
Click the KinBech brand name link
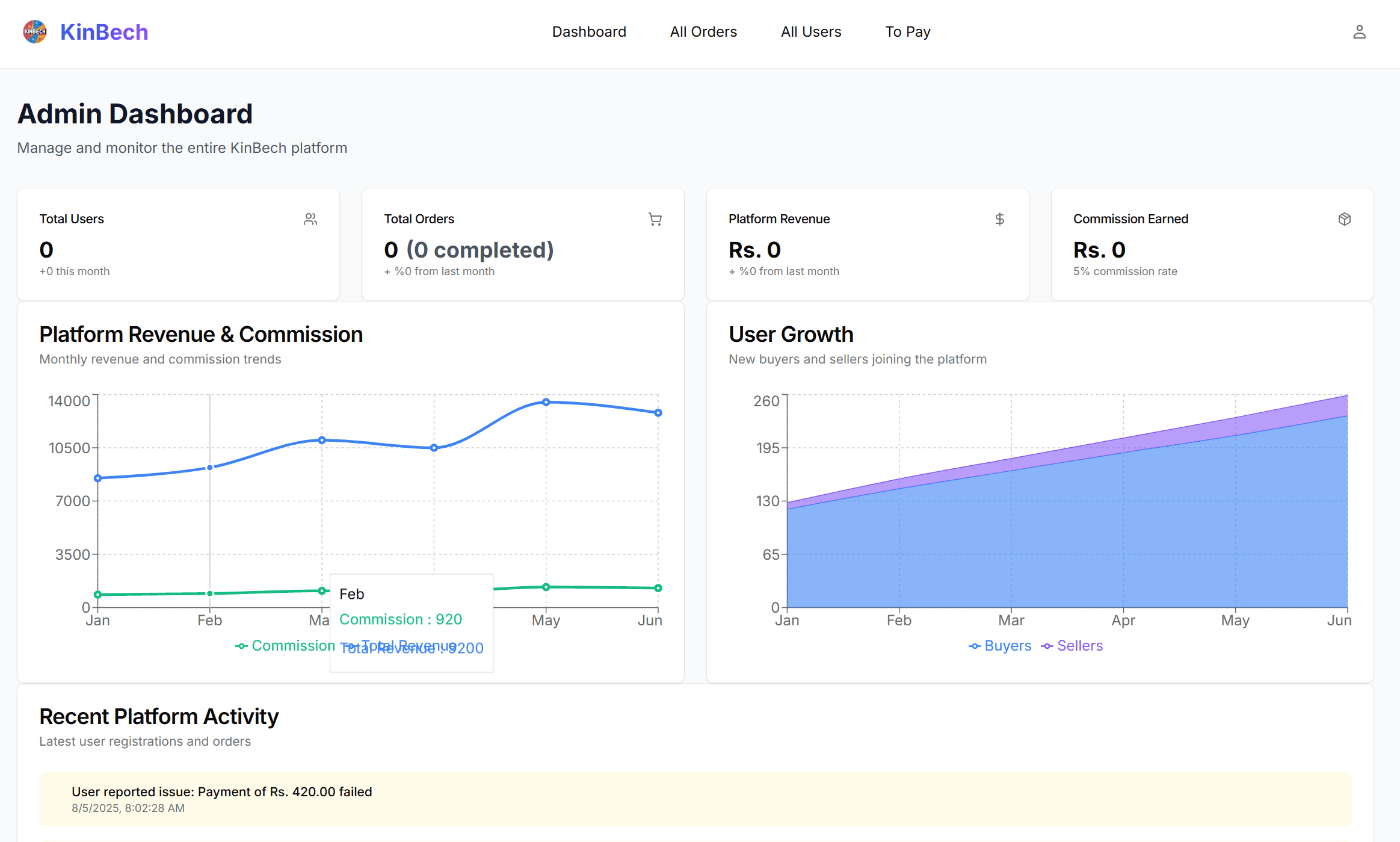104,32
